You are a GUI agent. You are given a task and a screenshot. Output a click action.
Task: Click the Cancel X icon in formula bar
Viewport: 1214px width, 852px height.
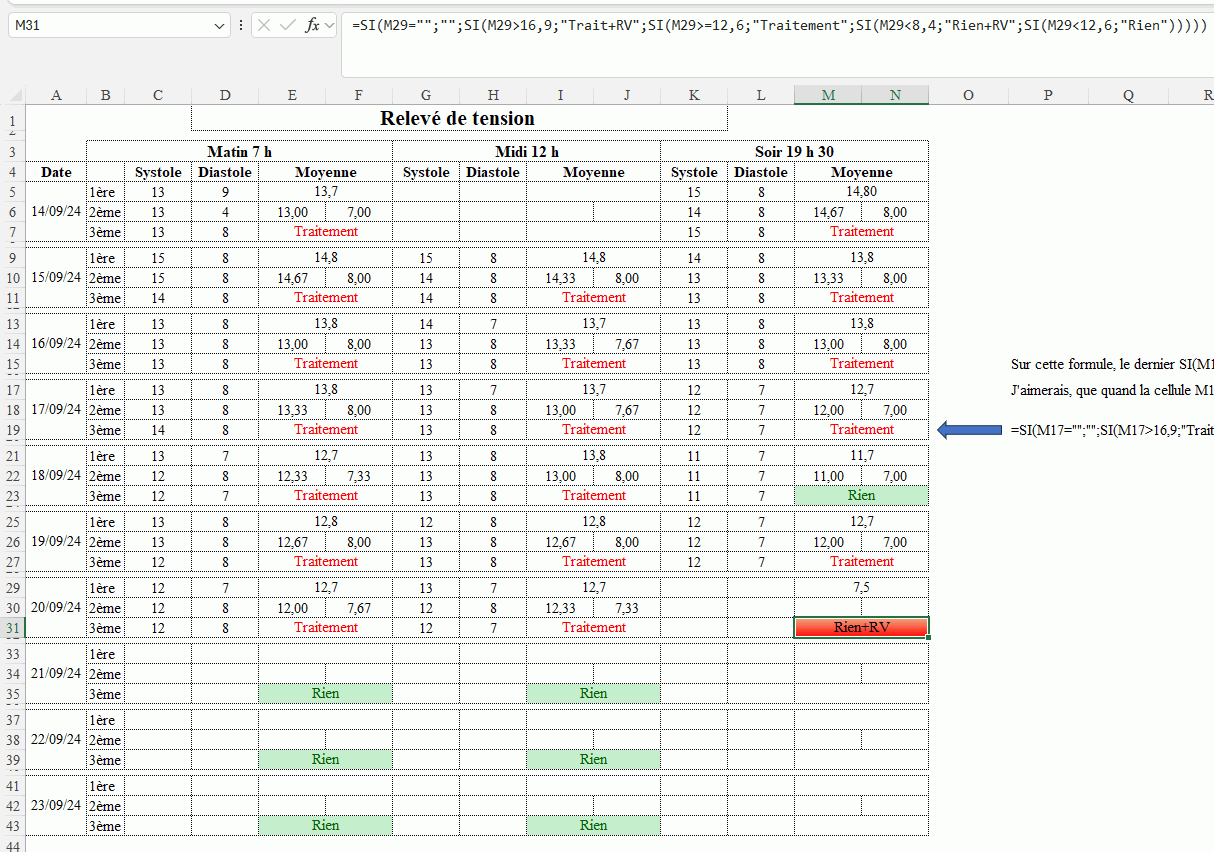[x=264, y=26]
